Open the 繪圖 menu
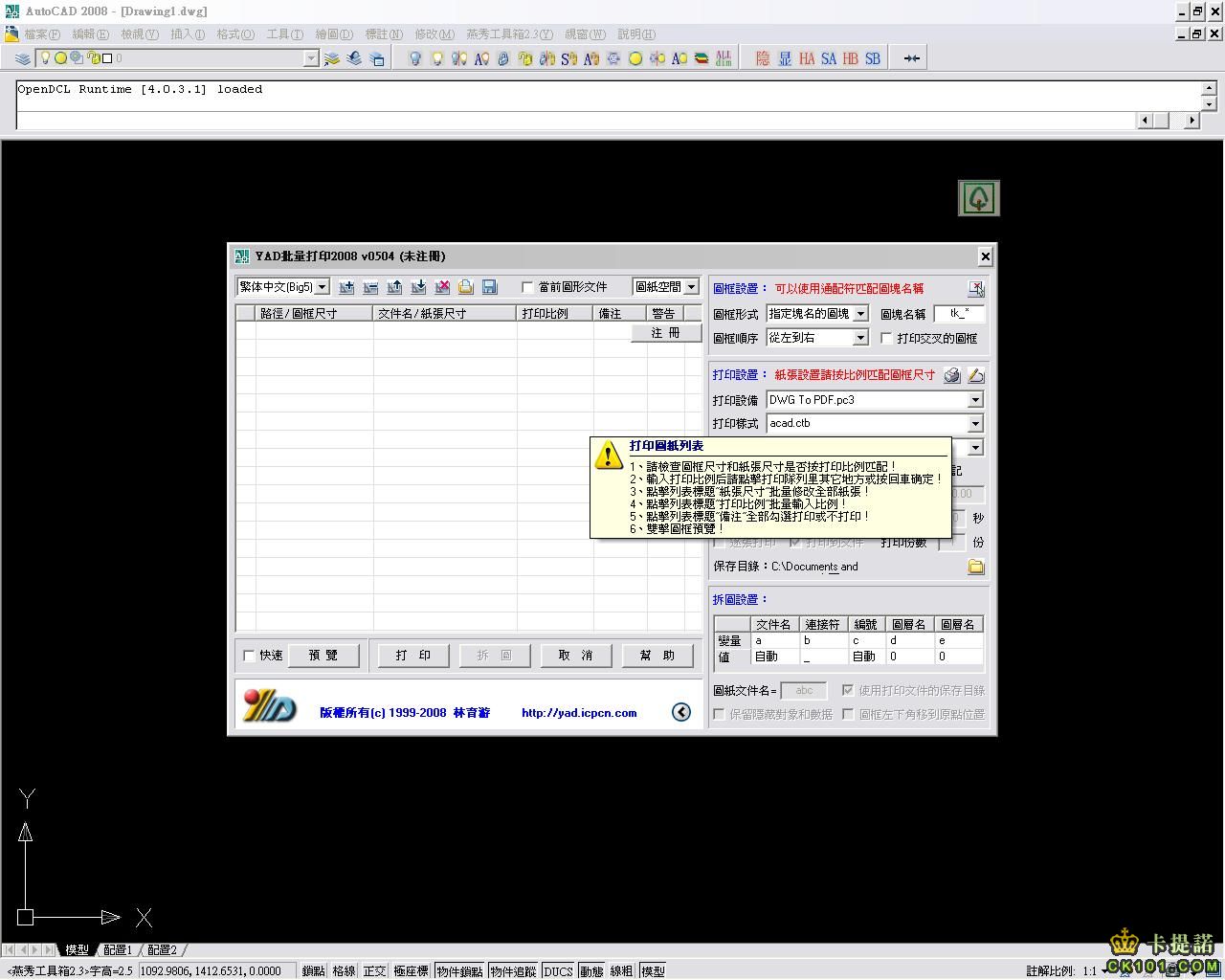This screenshot has height=980, width=1225. click(x=334, y=33)
